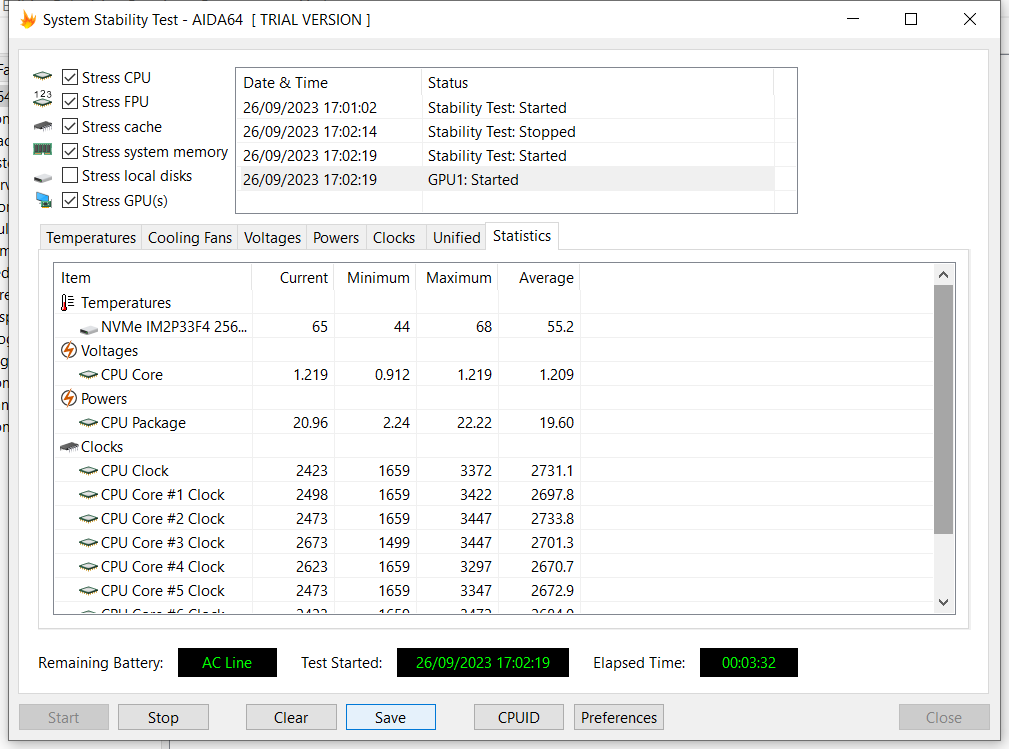
Task: Stop the stability test
Action: [163, 717]
